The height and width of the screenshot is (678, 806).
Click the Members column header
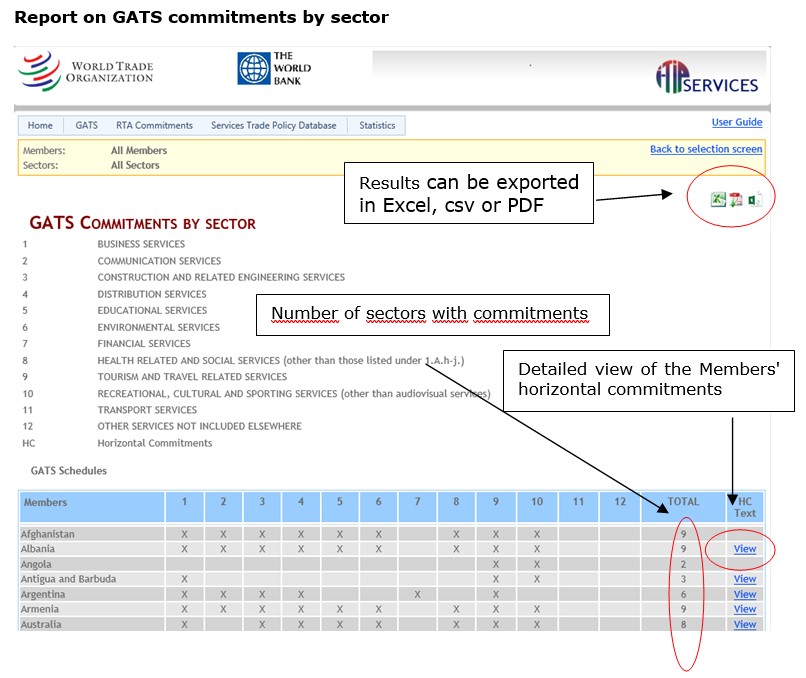coord(91,507)
